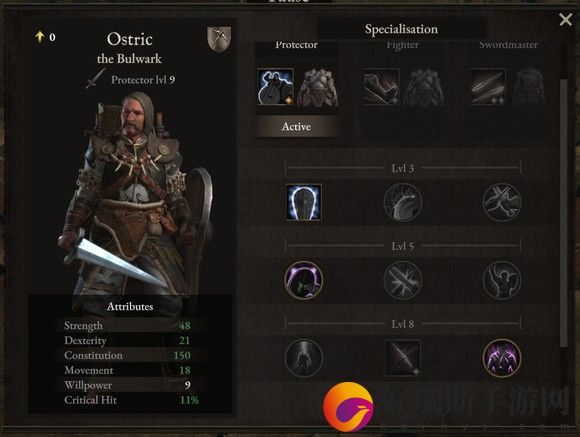Screen dimensions: 580x437
Task: Click the Protector armor thumbnail
Action: tap(317, 87)
